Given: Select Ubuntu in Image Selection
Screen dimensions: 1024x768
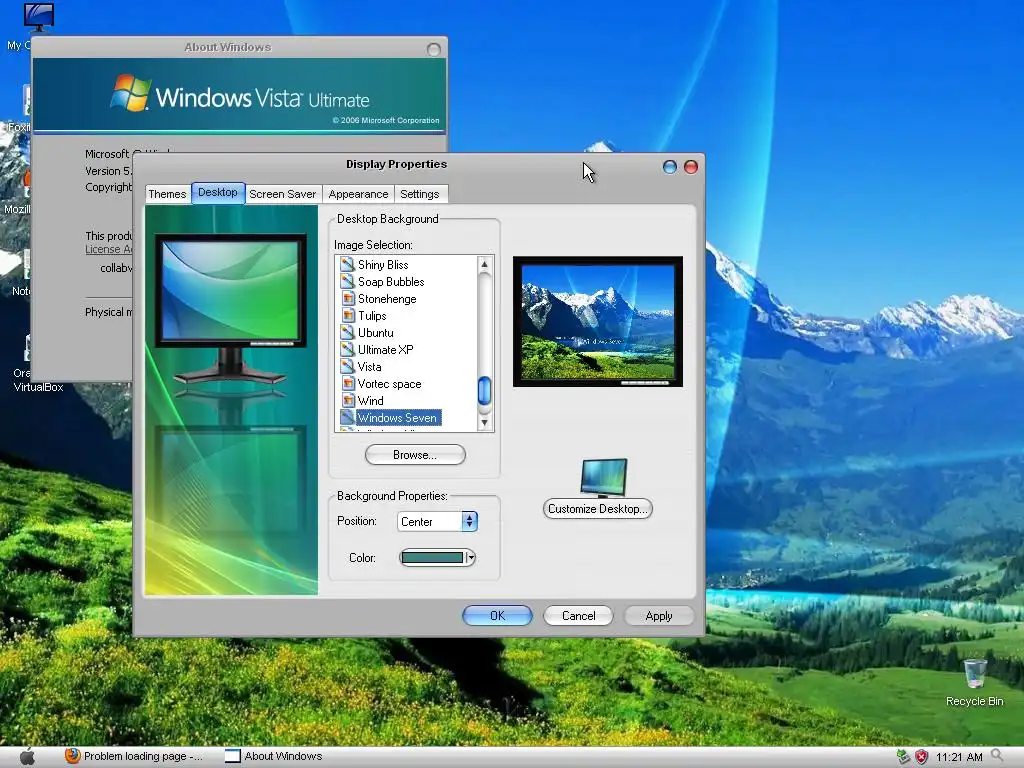Looking at the screenshot, I should point(376,332).
